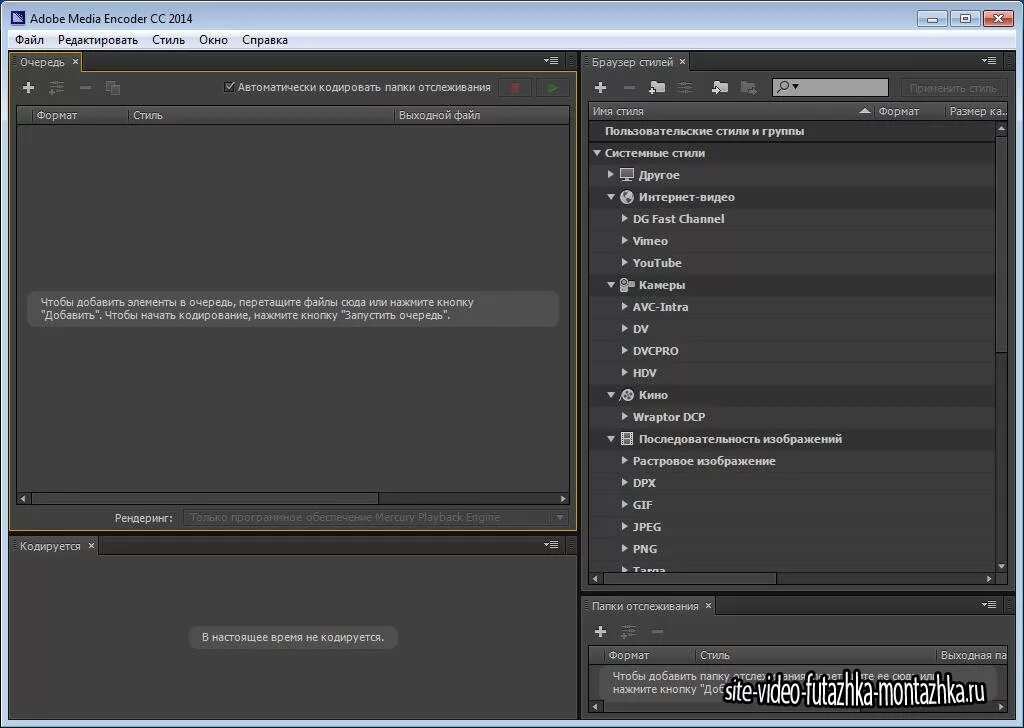Expand GIF presets
1024x728 pixels.
[624, 504]
